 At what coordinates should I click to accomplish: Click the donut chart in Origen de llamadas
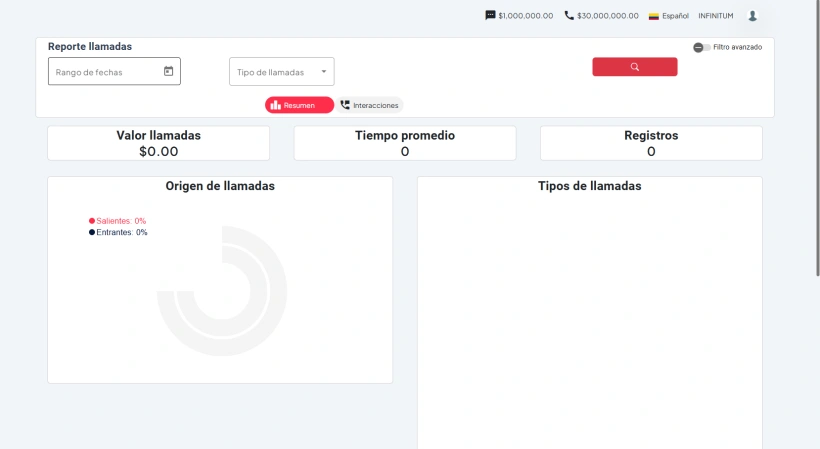coord(222,292)
